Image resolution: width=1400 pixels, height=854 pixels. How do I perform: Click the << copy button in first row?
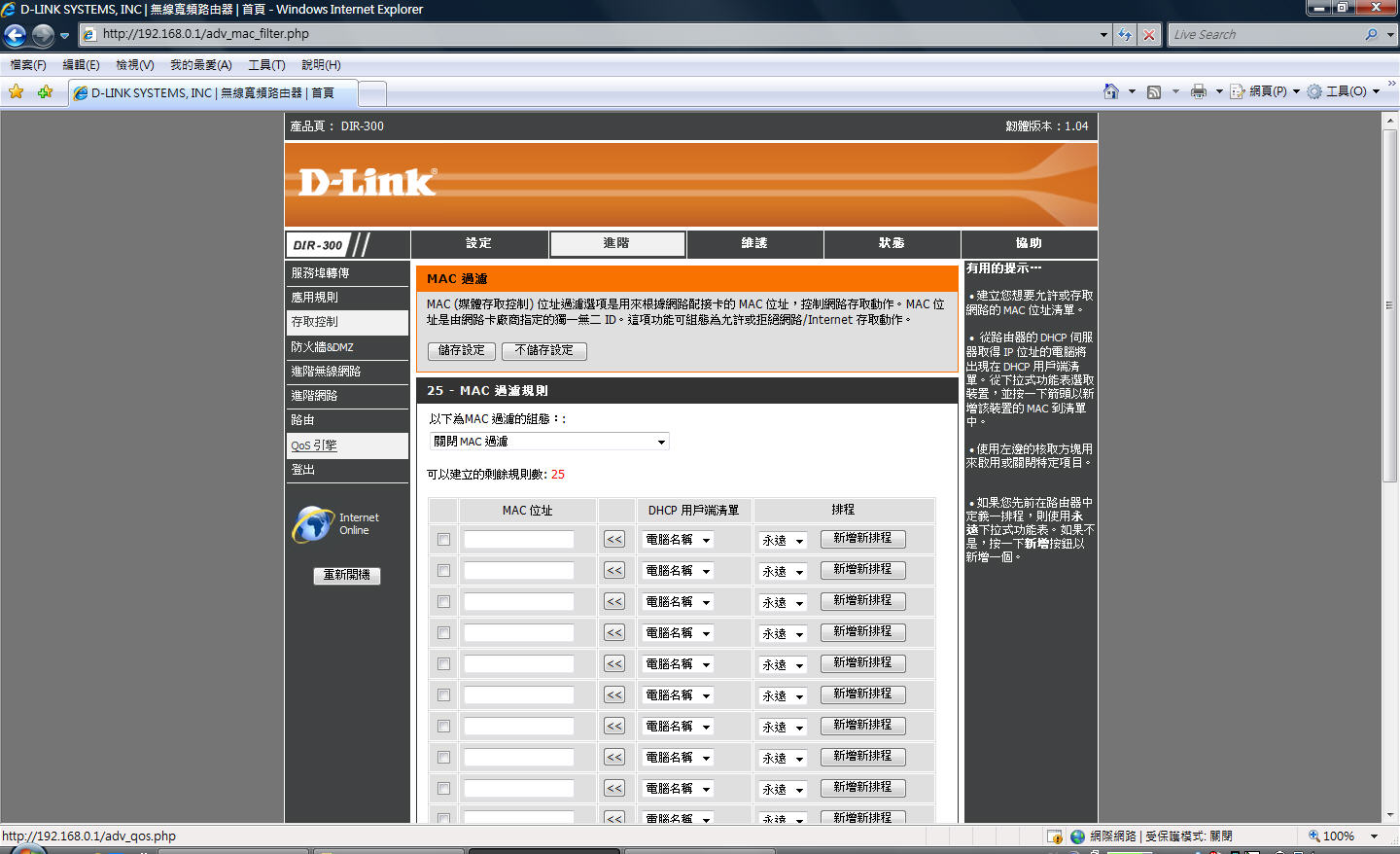tap(614, 539)
